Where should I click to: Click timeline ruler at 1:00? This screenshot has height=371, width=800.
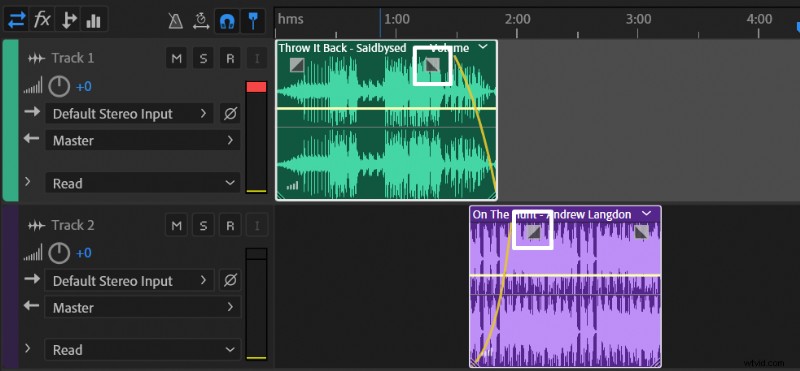pos(396,19)
